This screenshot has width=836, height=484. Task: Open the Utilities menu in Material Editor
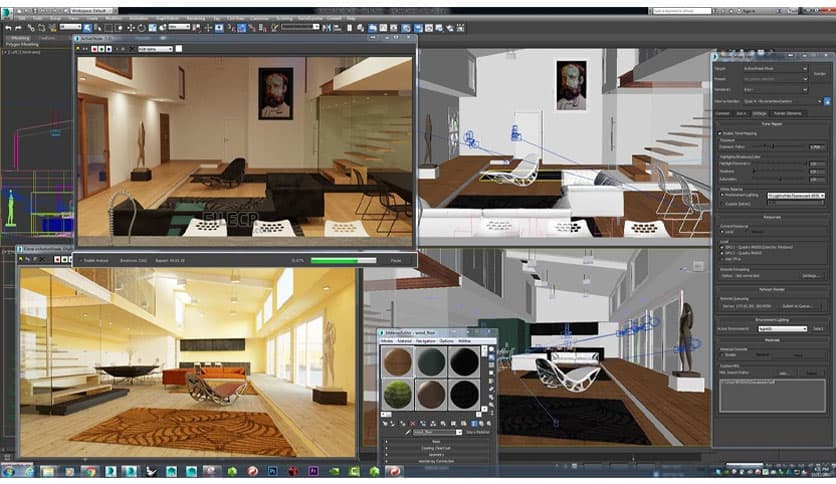tap(464, 341)
